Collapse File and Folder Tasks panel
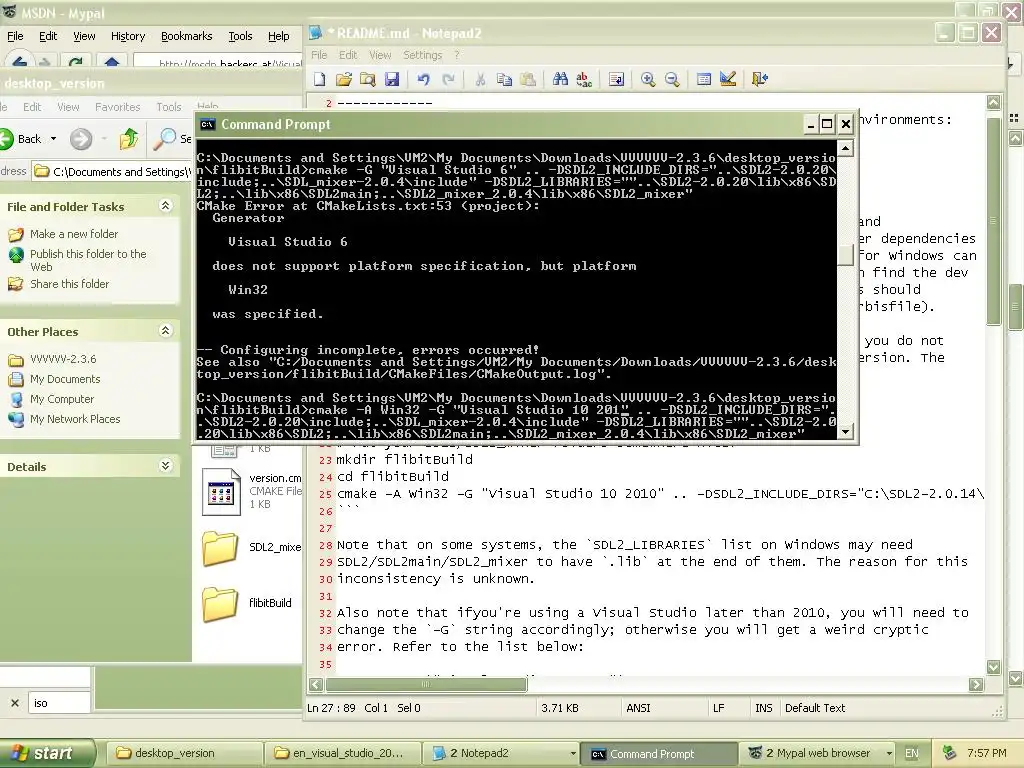Viewport: 1024px width, 768px height. pyautogui.click(x=165, y=206)
